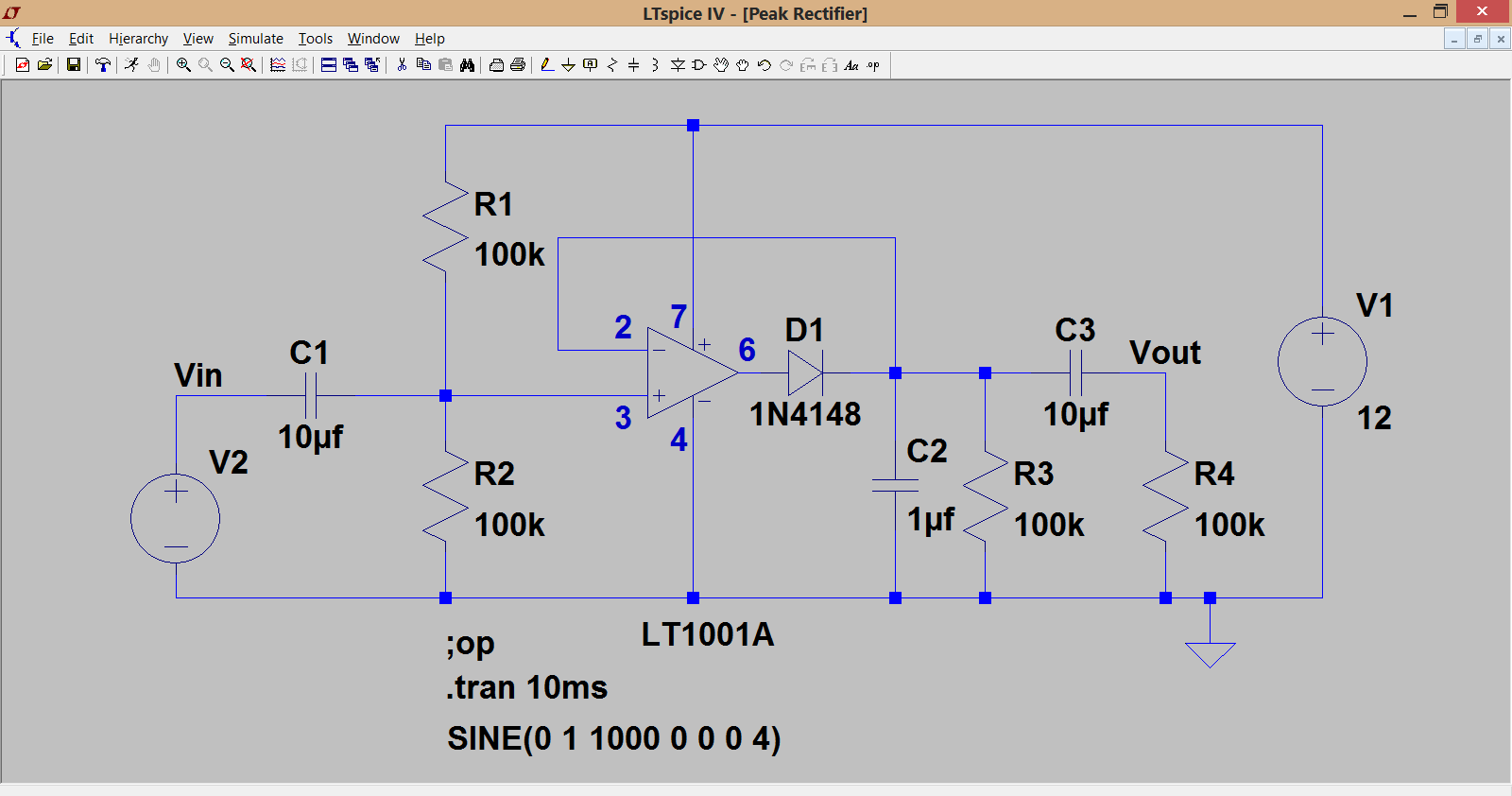Open the Help menu
This screenshot has height=796, width=1512.
point(430,39)
